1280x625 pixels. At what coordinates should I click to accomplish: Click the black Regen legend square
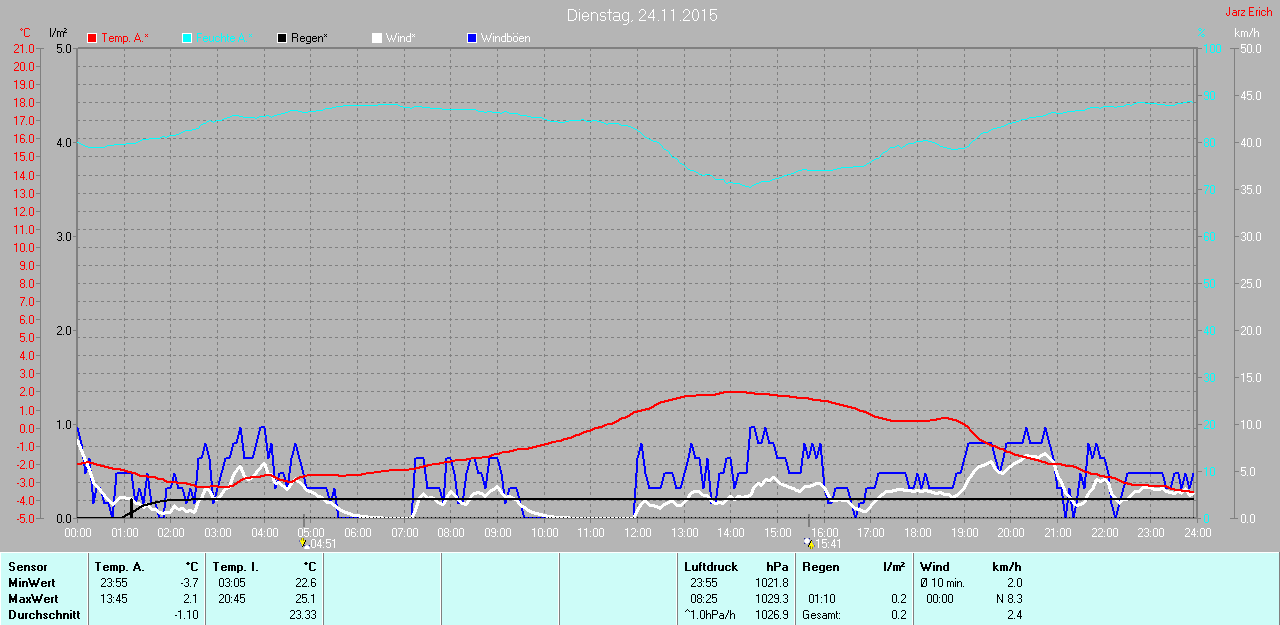(282, 38)
